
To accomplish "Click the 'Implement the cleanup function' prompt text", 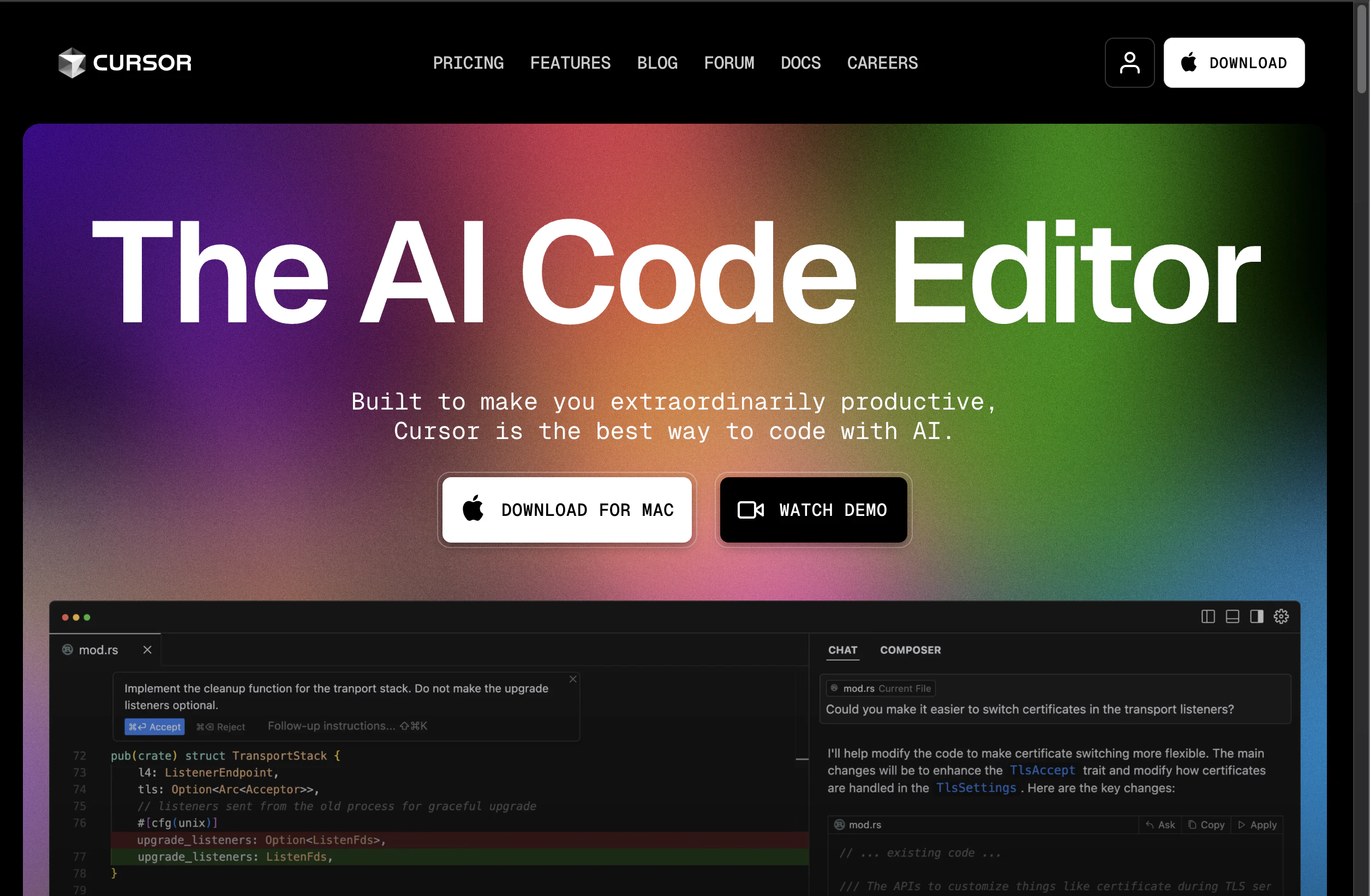I will coord(336,696).
